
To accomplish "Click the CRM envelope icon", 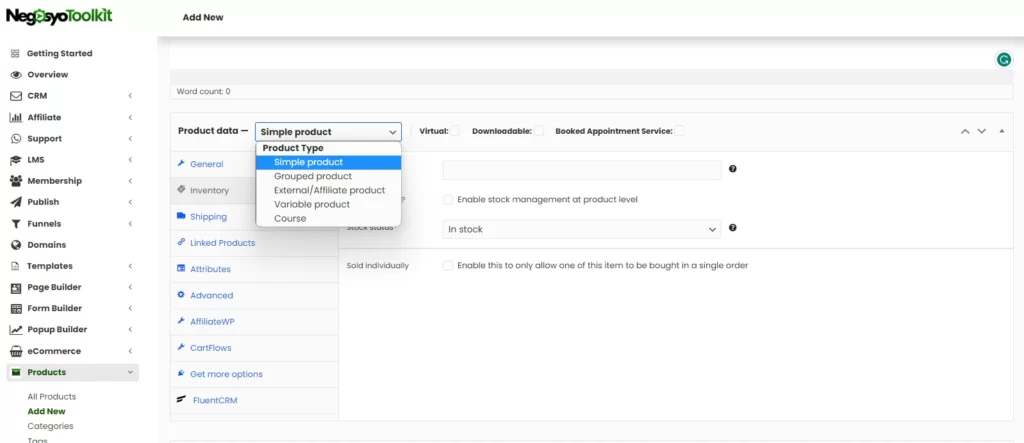I will pyautogui.click(x=16, y=96).
